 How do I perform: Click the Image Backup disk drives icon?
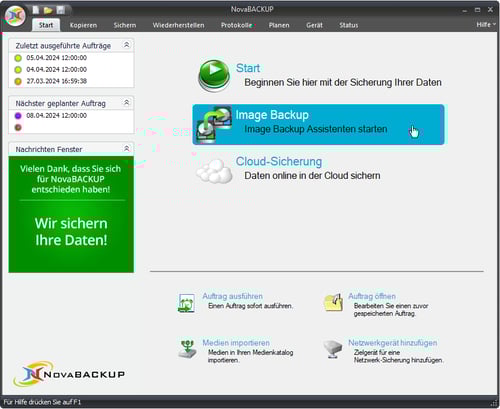[214, 124]
